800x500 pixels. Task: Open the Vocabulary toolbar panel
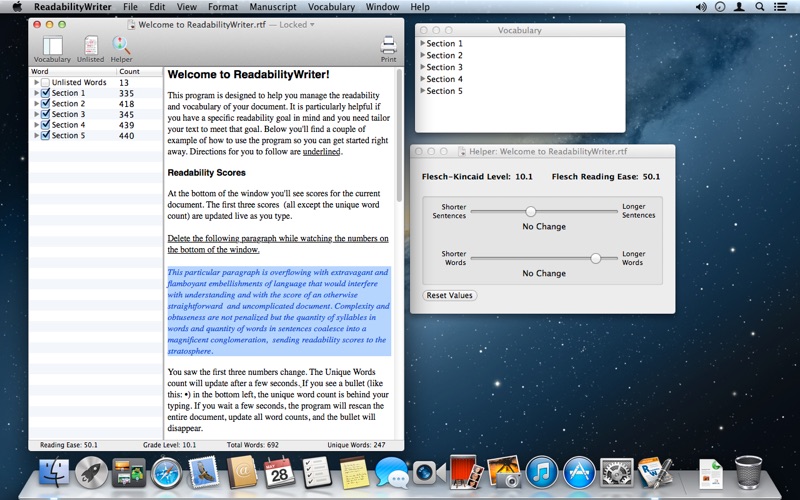[x=52, y=49]
